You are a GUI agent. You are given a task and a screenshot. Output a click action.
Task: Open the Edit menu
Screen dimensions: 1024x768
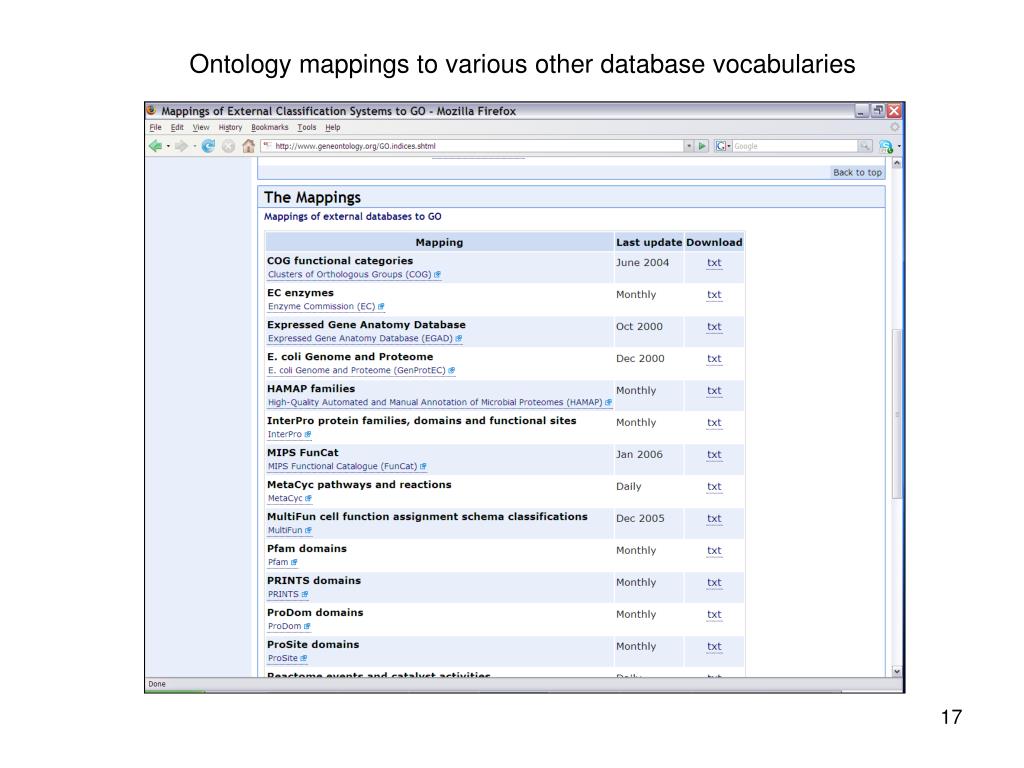[x=177, y=127]
